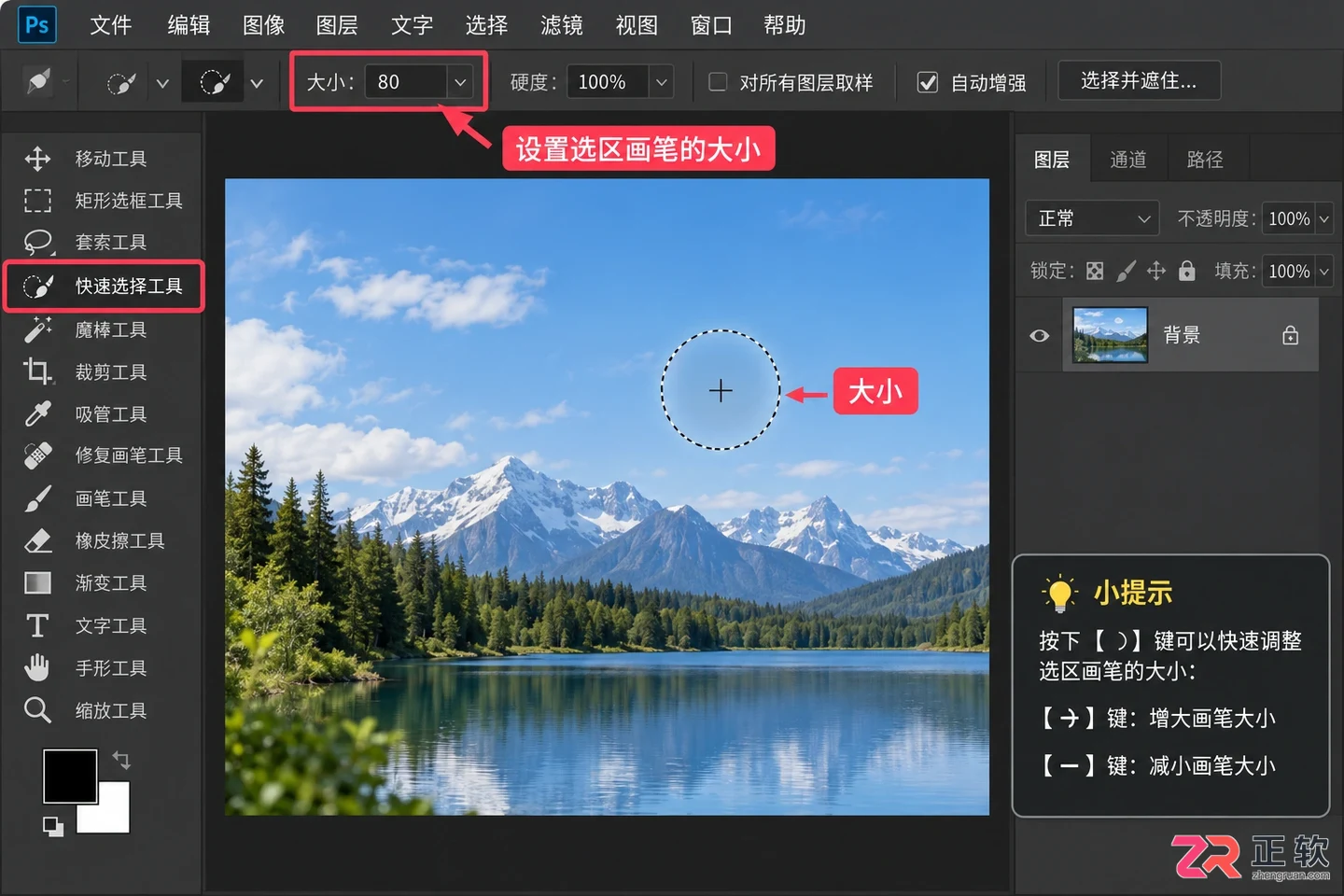
Task: Open the 滤镜 menu
Action: point(561,25)
